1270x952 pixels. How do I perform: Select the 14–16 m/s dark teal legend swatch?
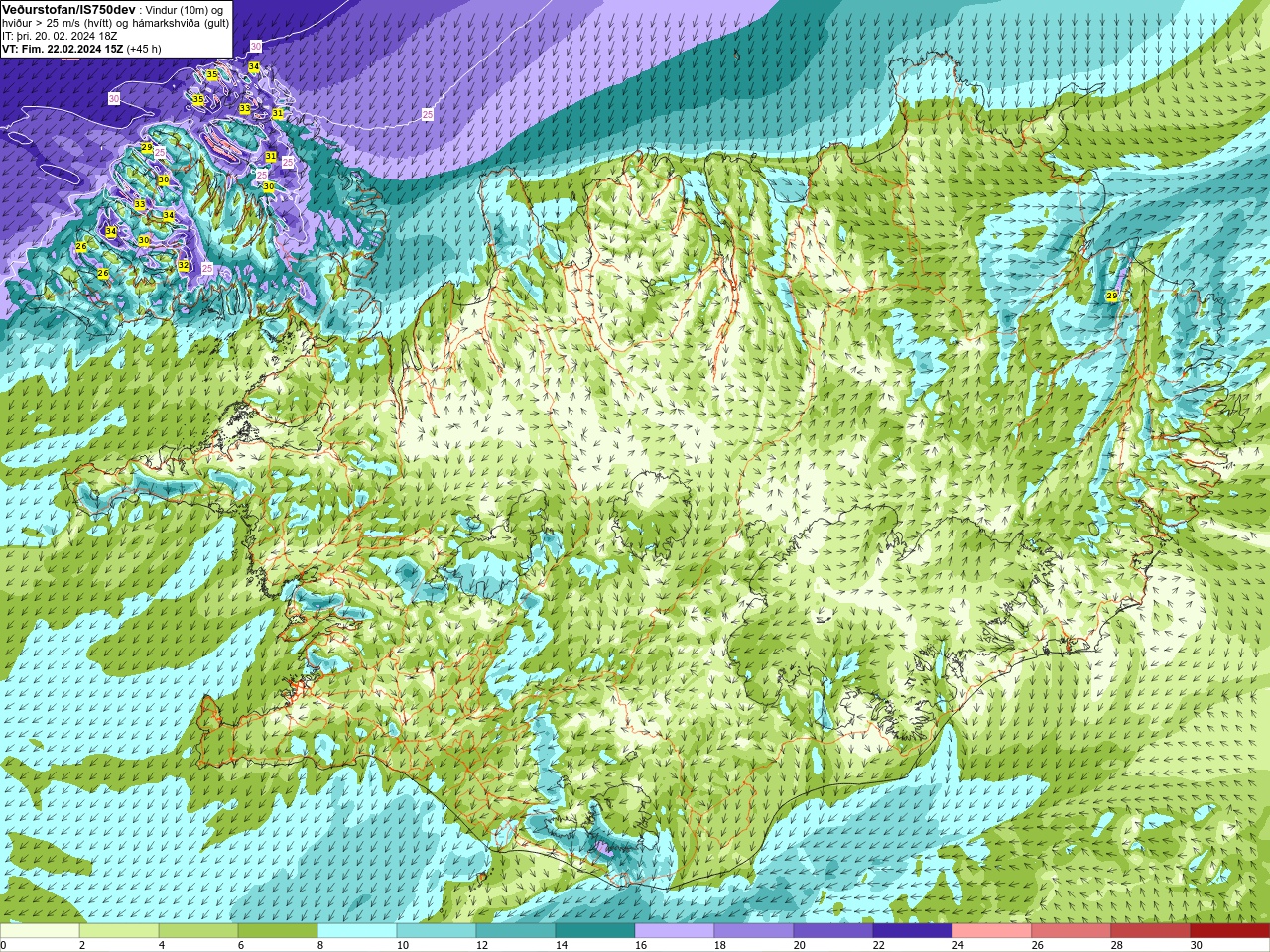pos(595,931)
